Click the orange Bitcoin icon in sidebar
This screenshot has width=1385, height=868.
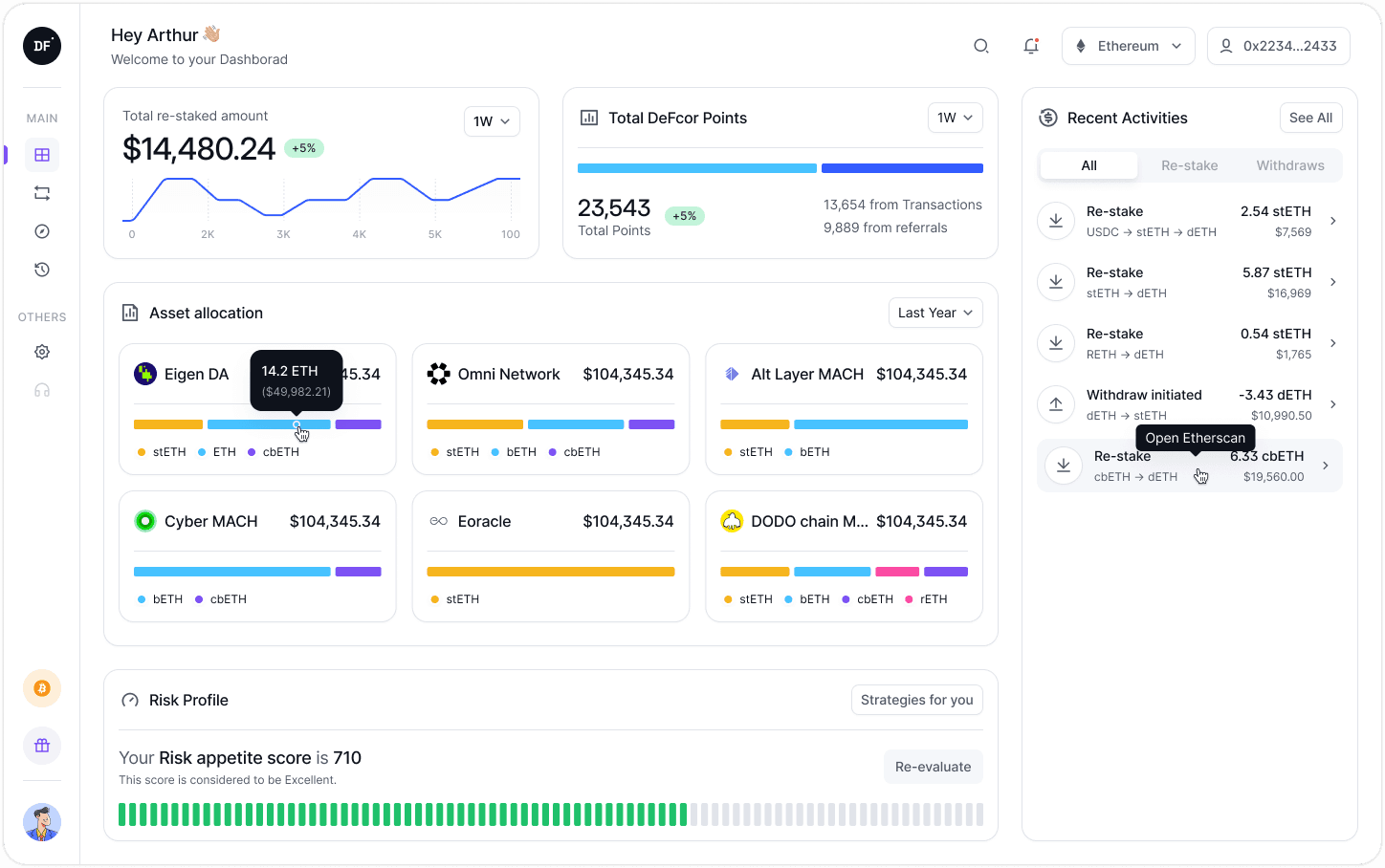point(42,688)
